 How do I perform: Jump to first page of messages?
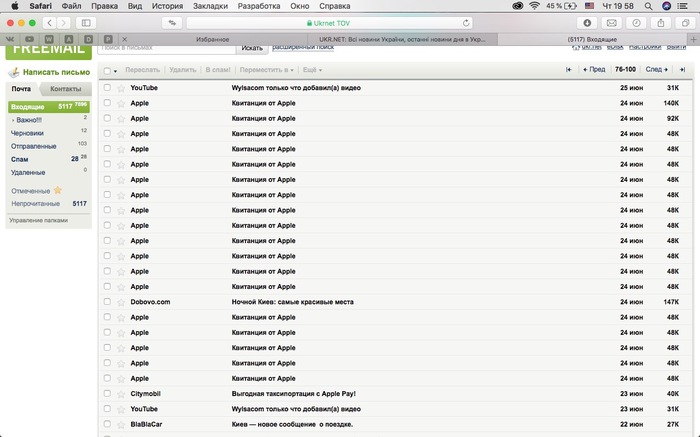(x=569, y=70)
